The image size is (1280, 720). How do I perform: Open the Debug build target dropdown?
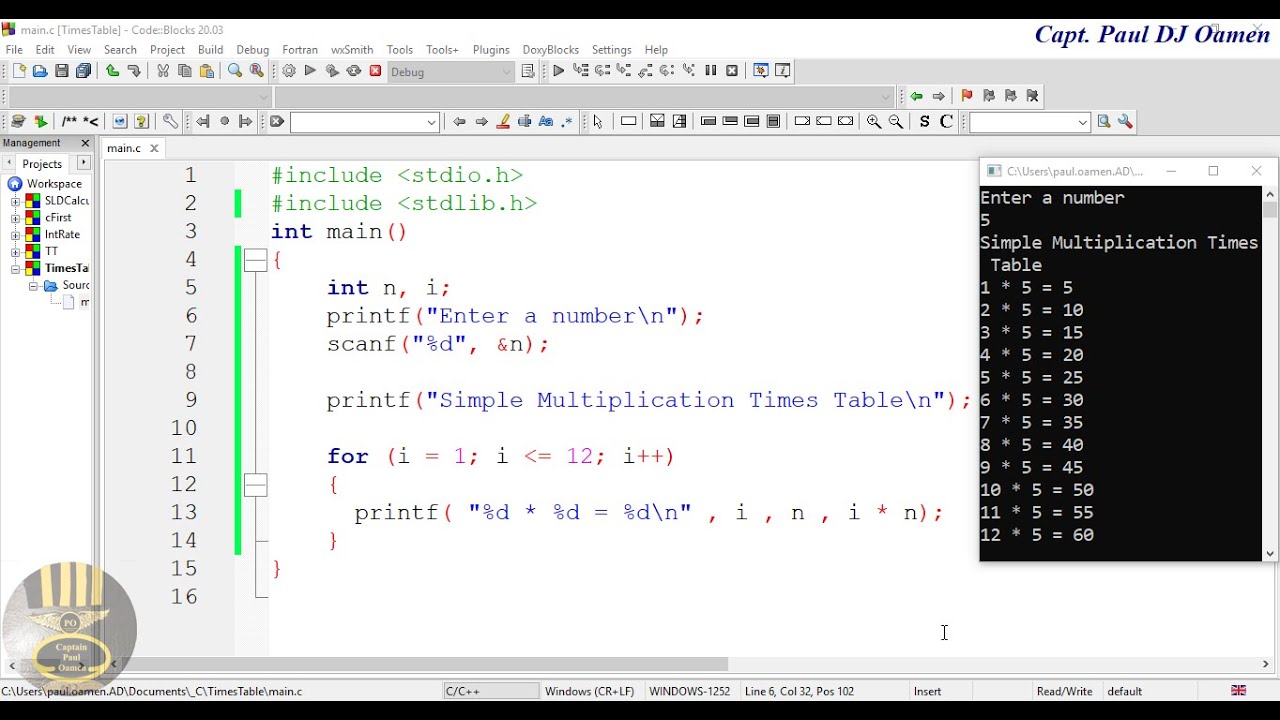[x=451, y=72]
